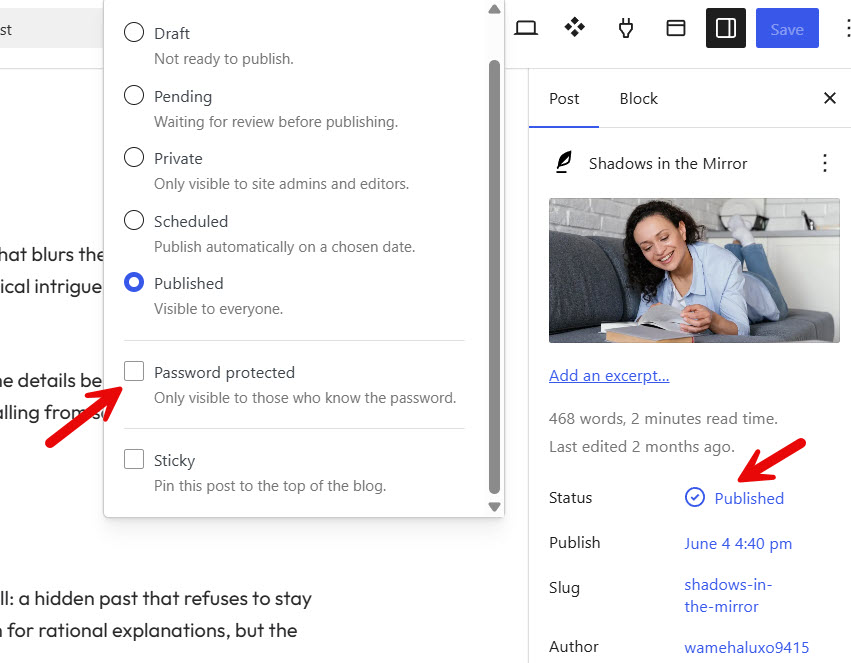Click the status popover scroll up arrow
This screenshot has width=851, height=663.
pyautogui.click(x=494, y=9)
